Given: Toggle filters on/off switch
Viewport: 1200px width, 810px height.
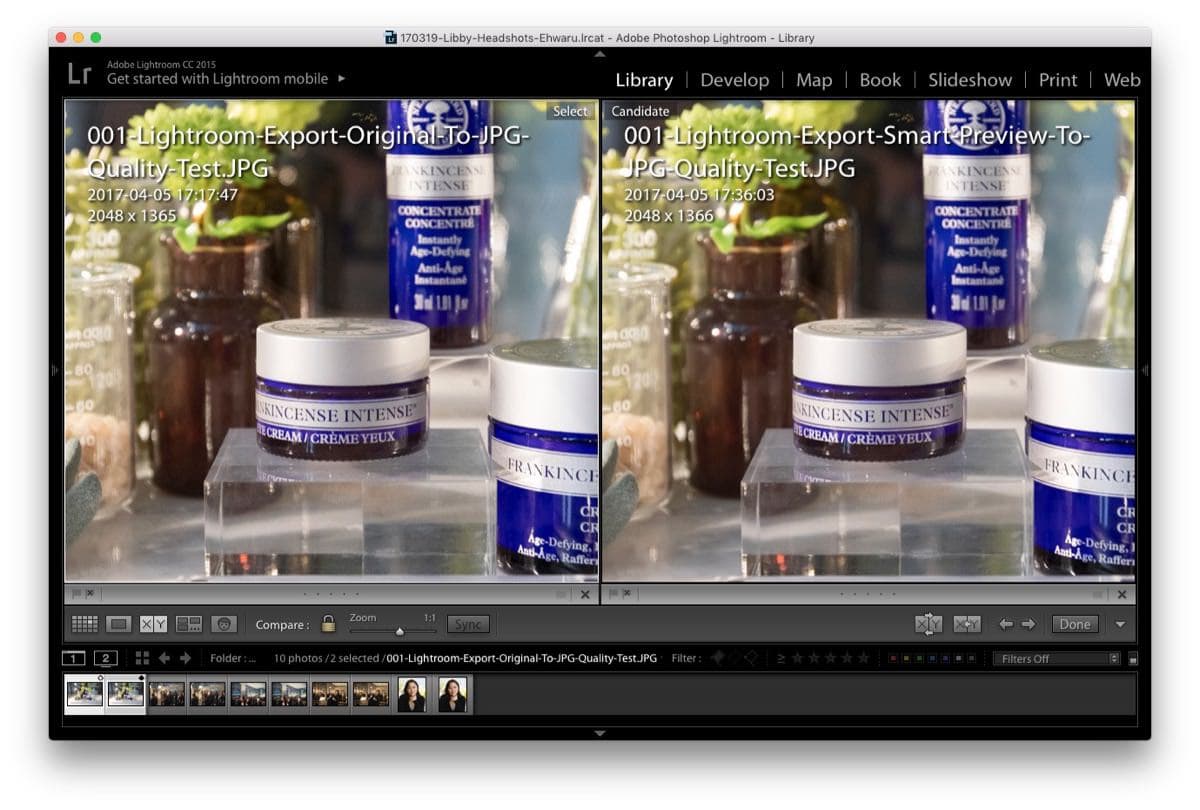Looking at the screenshot, I should coord(1133,658).
